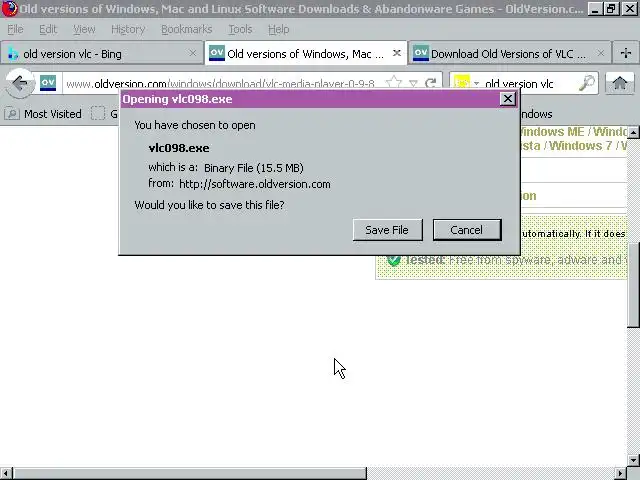This screenshot has width=640, height=480.
Task: Open the History menu
Action: tap(128, 29)
